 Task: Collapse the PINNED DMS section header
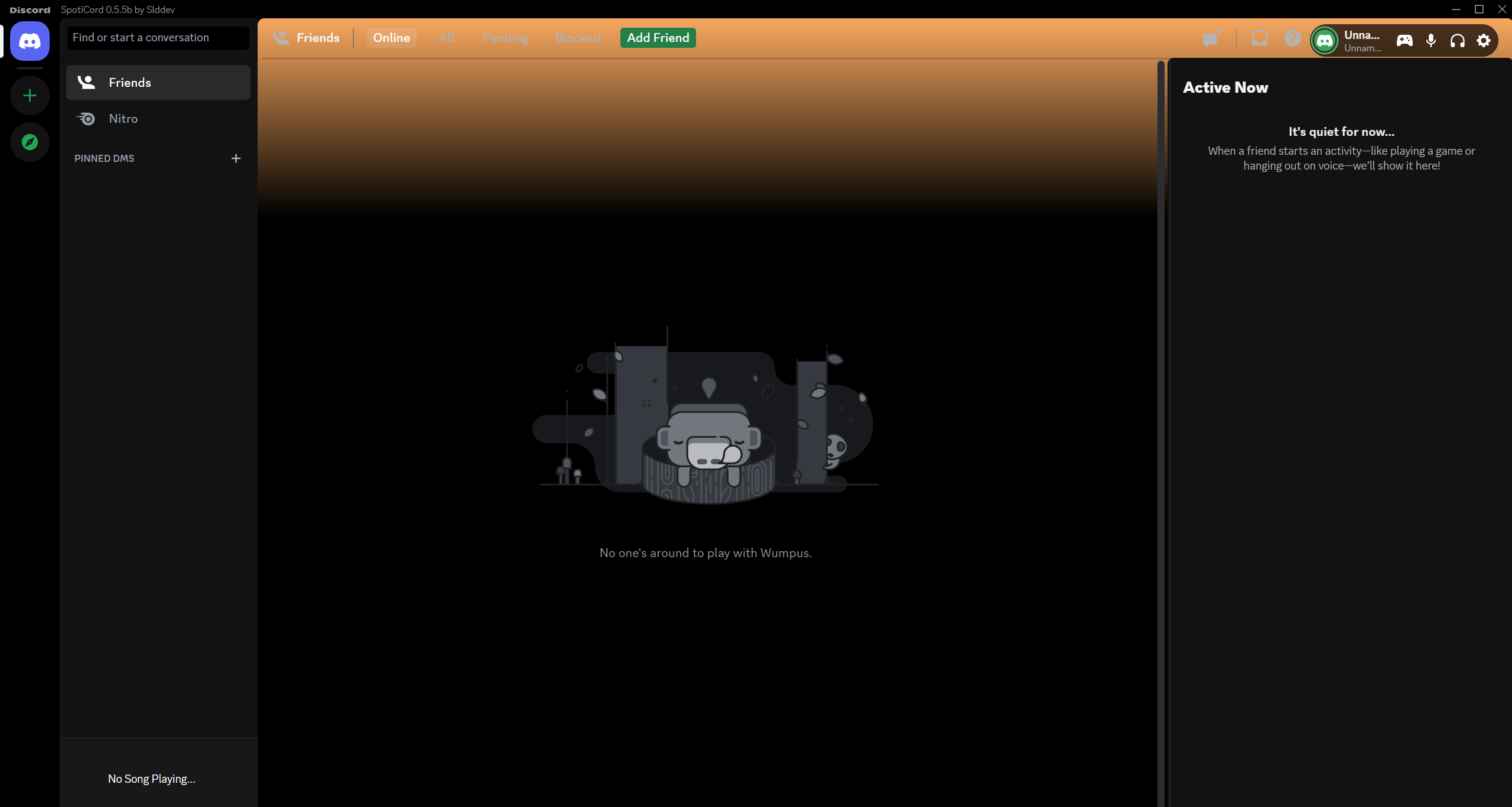click(105, 158)
